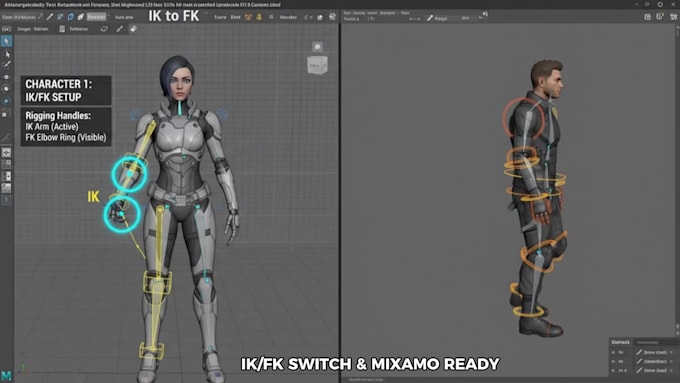Open the first menu in right pane menu bar
Screen dimensions: 680x383
point(347,13)
